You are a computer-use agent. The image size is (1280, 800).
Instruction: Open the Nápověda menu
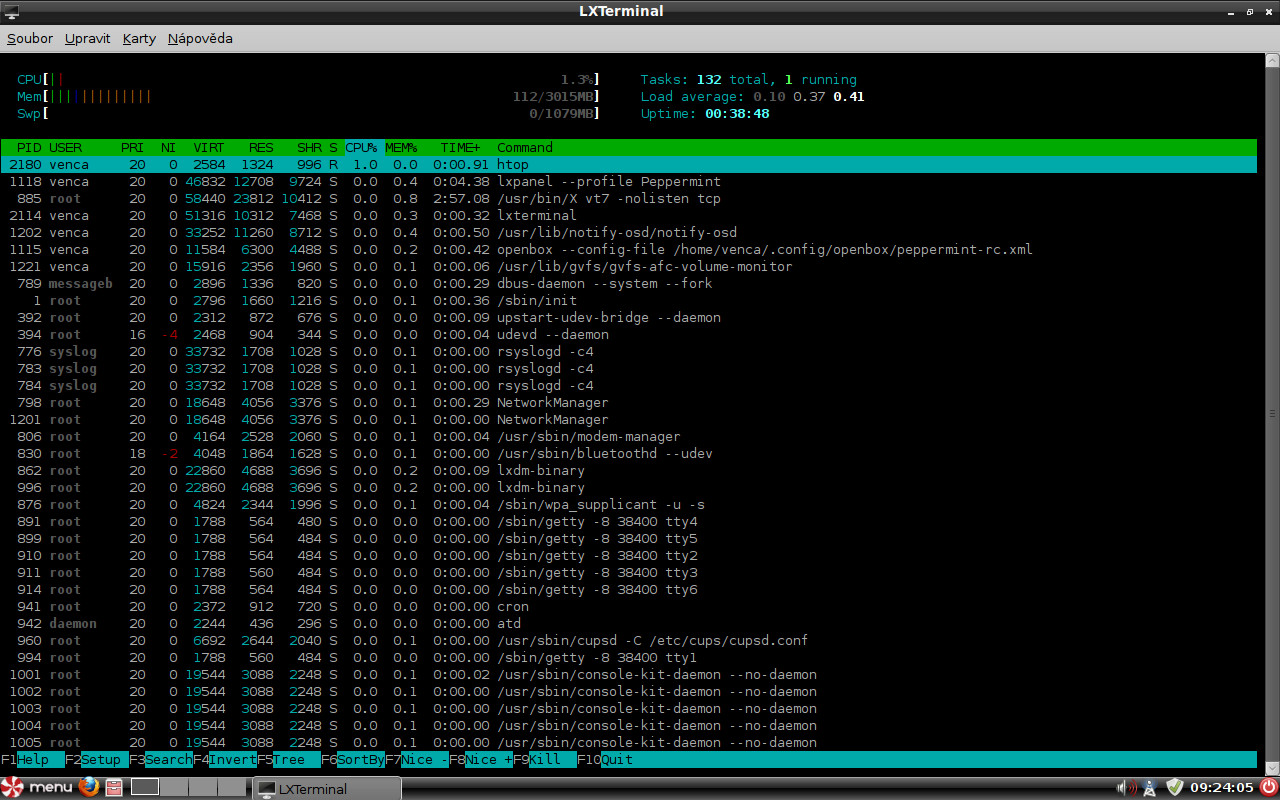click(x=200, y=39)
